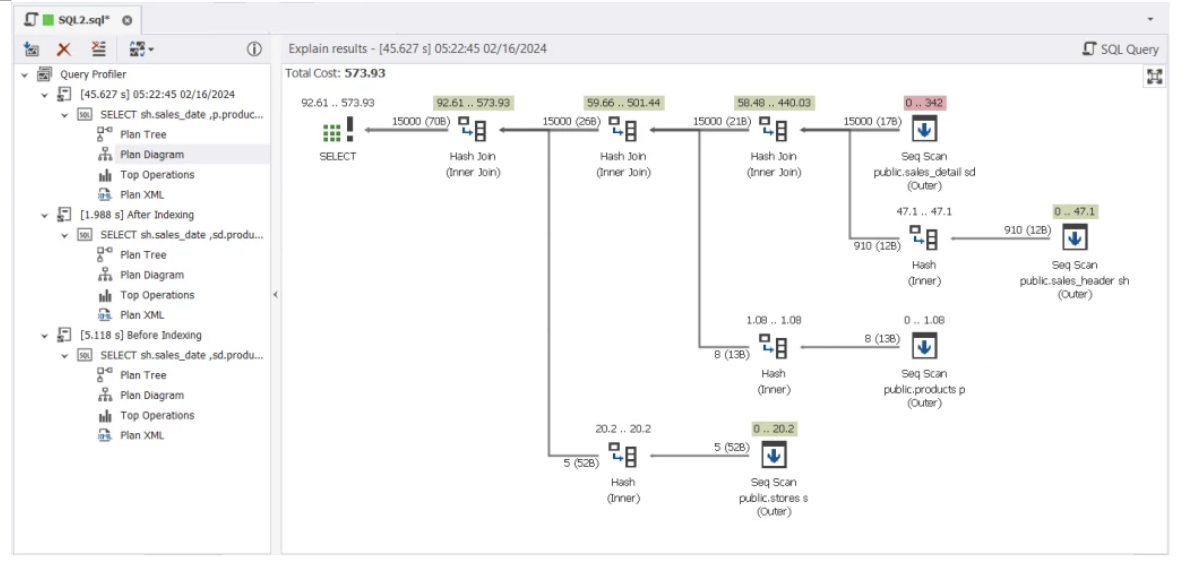
Task: Click the info icon in profiler toolbar
Action: click(254, 49)
